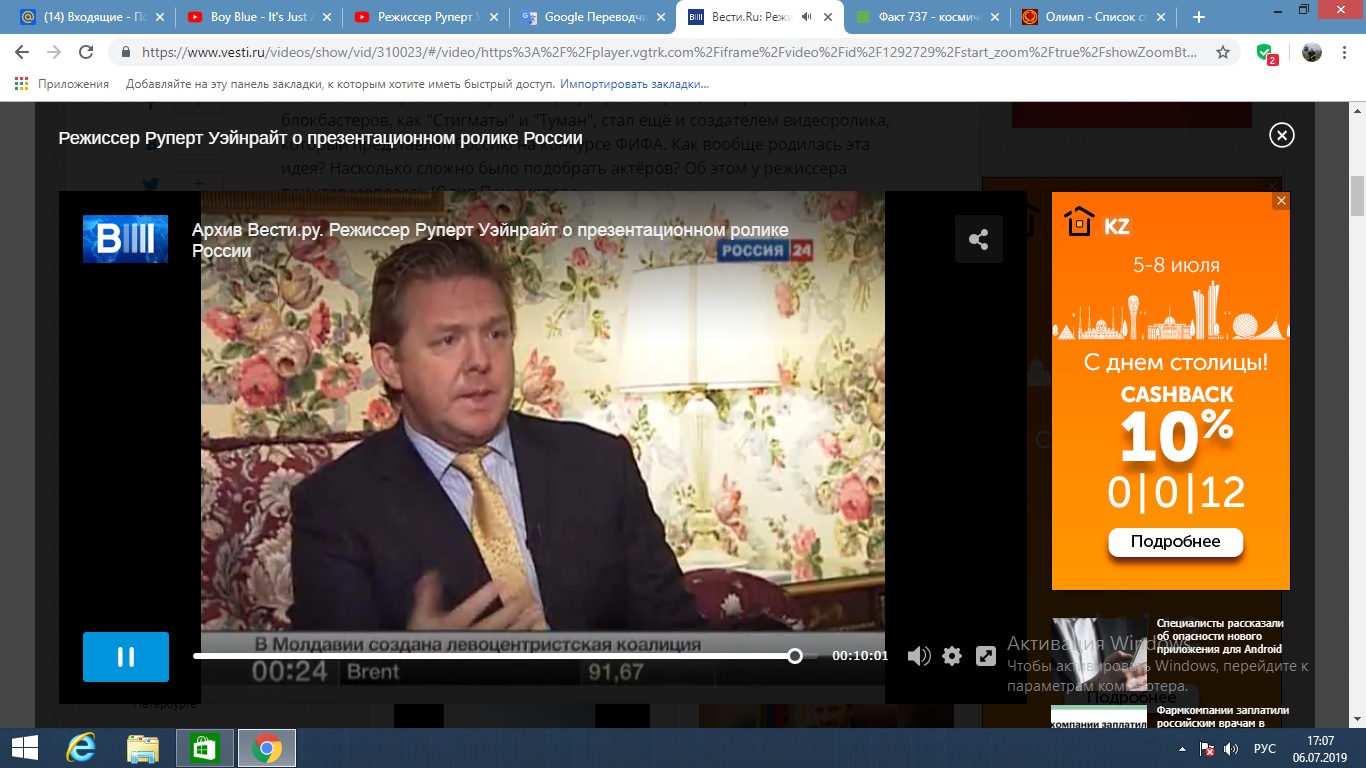The image size is (1366, 768).
Task: Close the Google Переводчик tab
Action: point(659,17)
